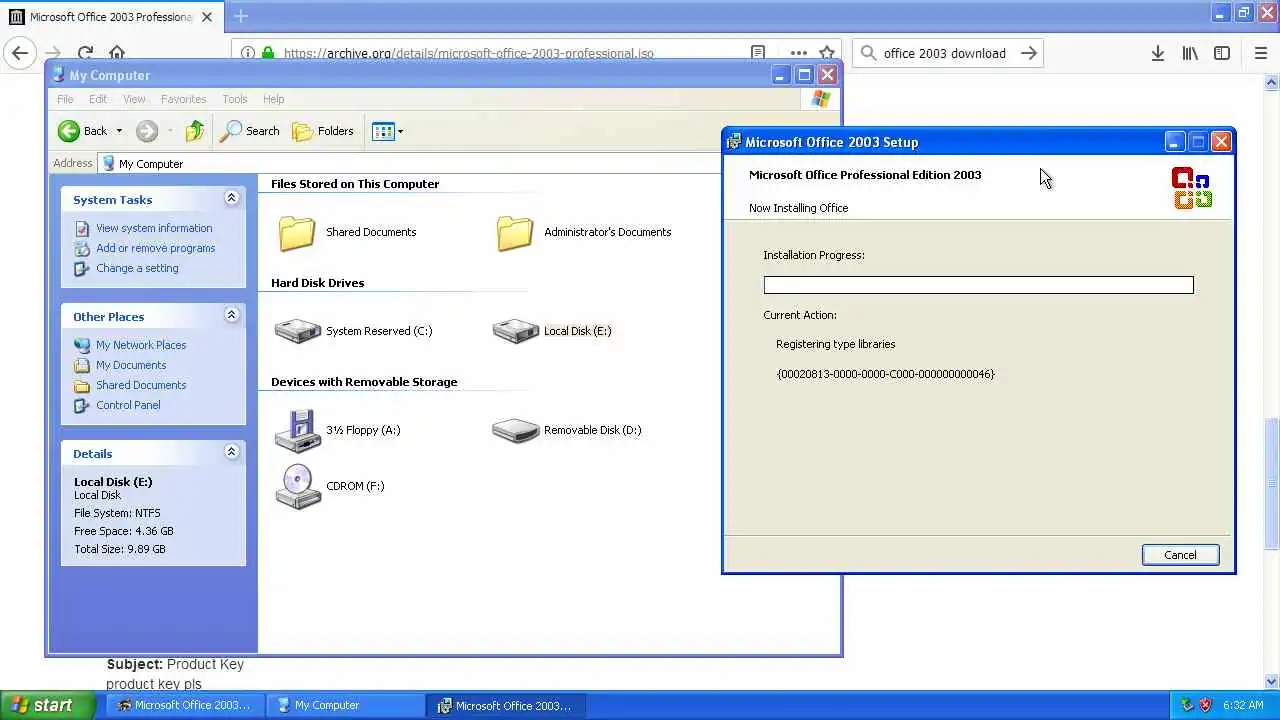The image size is (1280, 720).
Task: Click Cancel in Office 2003 Setup
Action: click(x=1180, y=555)
